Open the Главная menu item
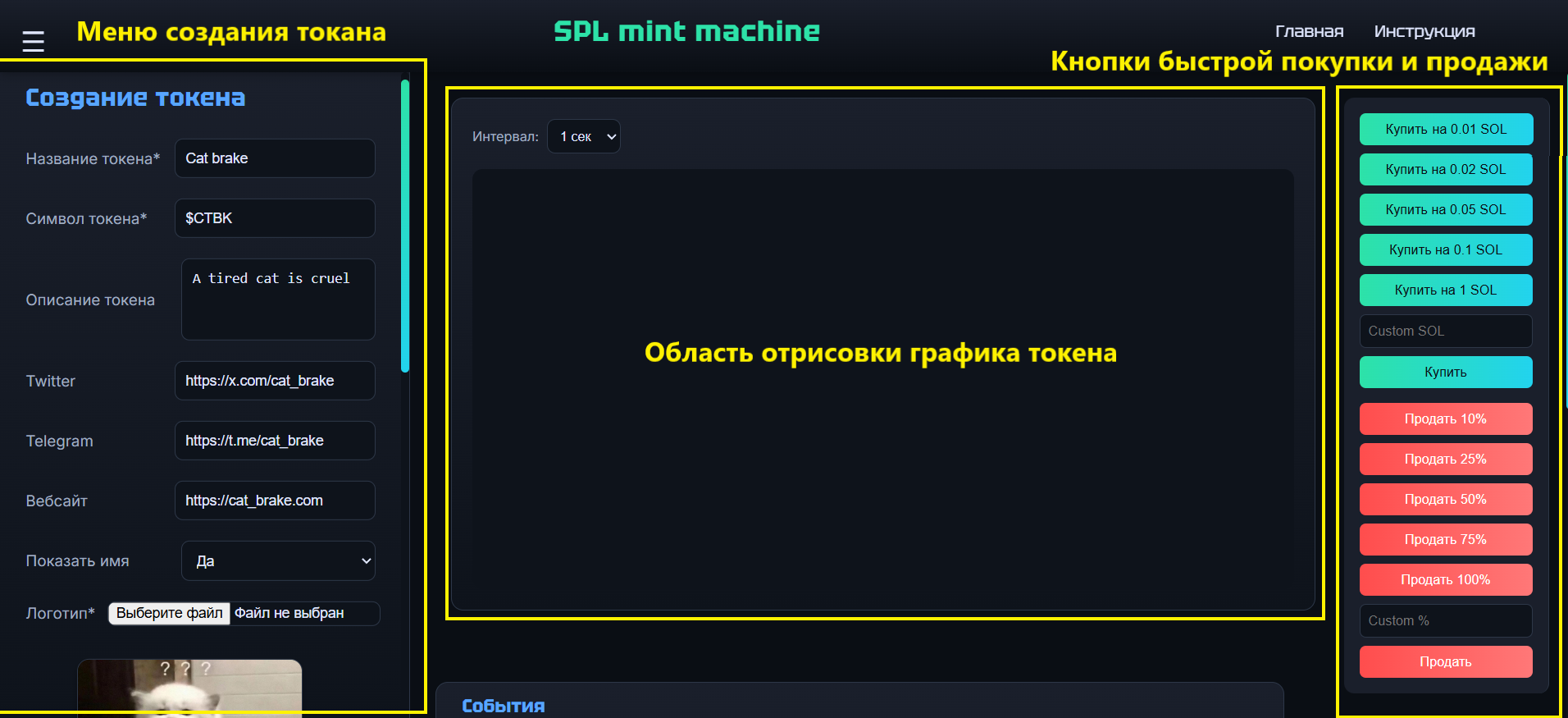Image resolution: width=1568 pixels, height=718 pixels. coord(1309,31)
